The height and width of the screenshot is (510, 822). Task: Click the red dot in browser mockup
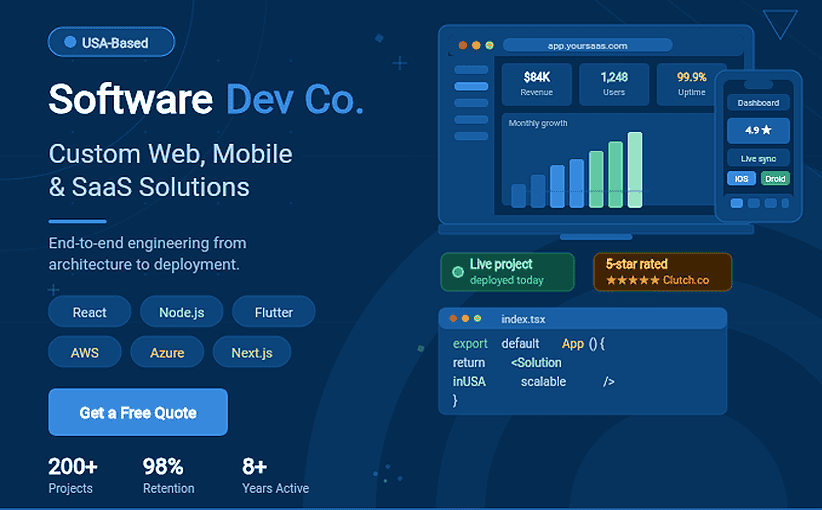[463, 46]
